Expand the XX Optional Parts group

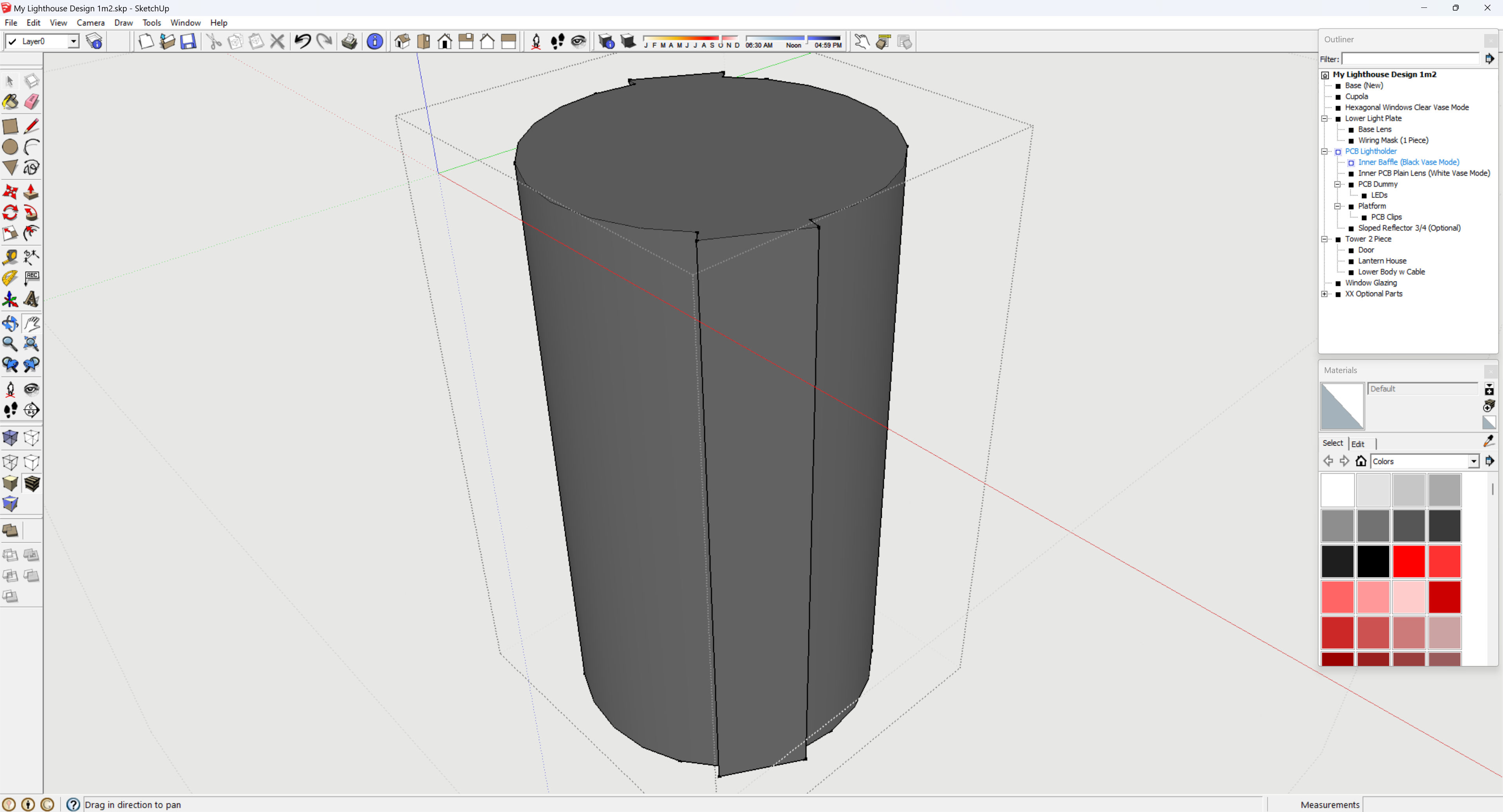coord(1324,294)
